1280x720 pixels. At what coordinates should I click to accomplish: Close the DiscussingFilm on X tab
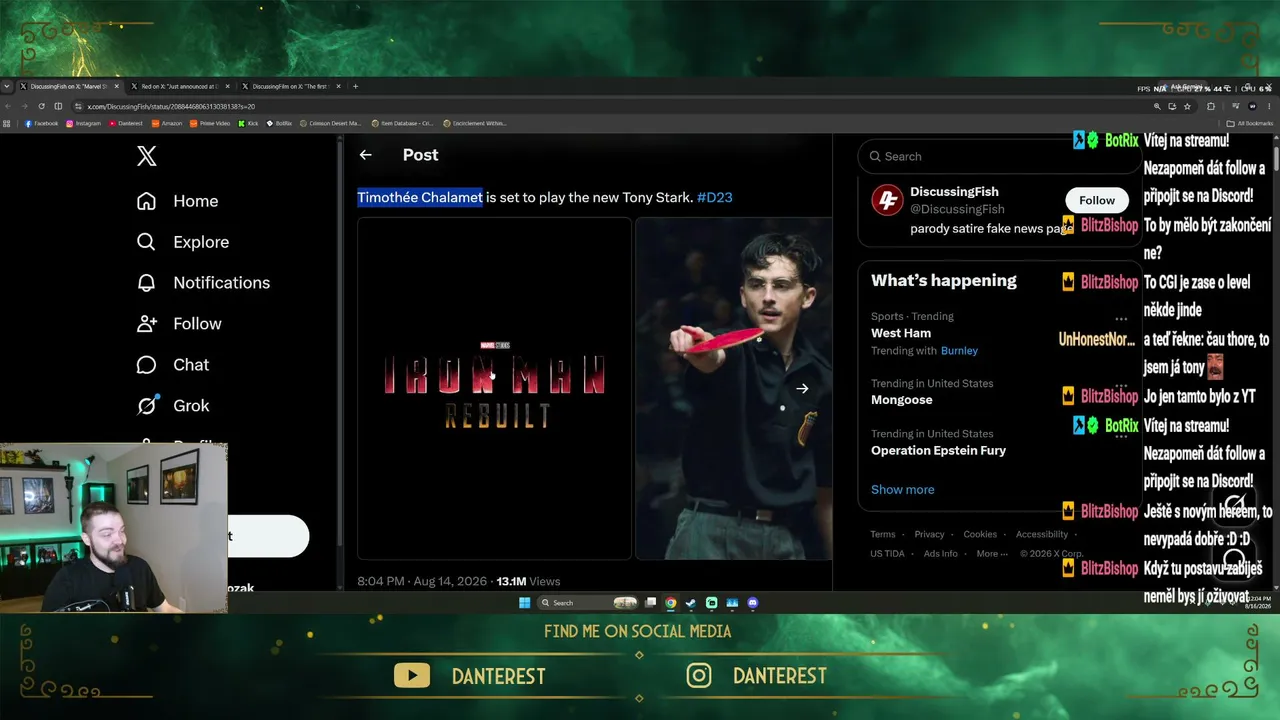pos(338,87)
